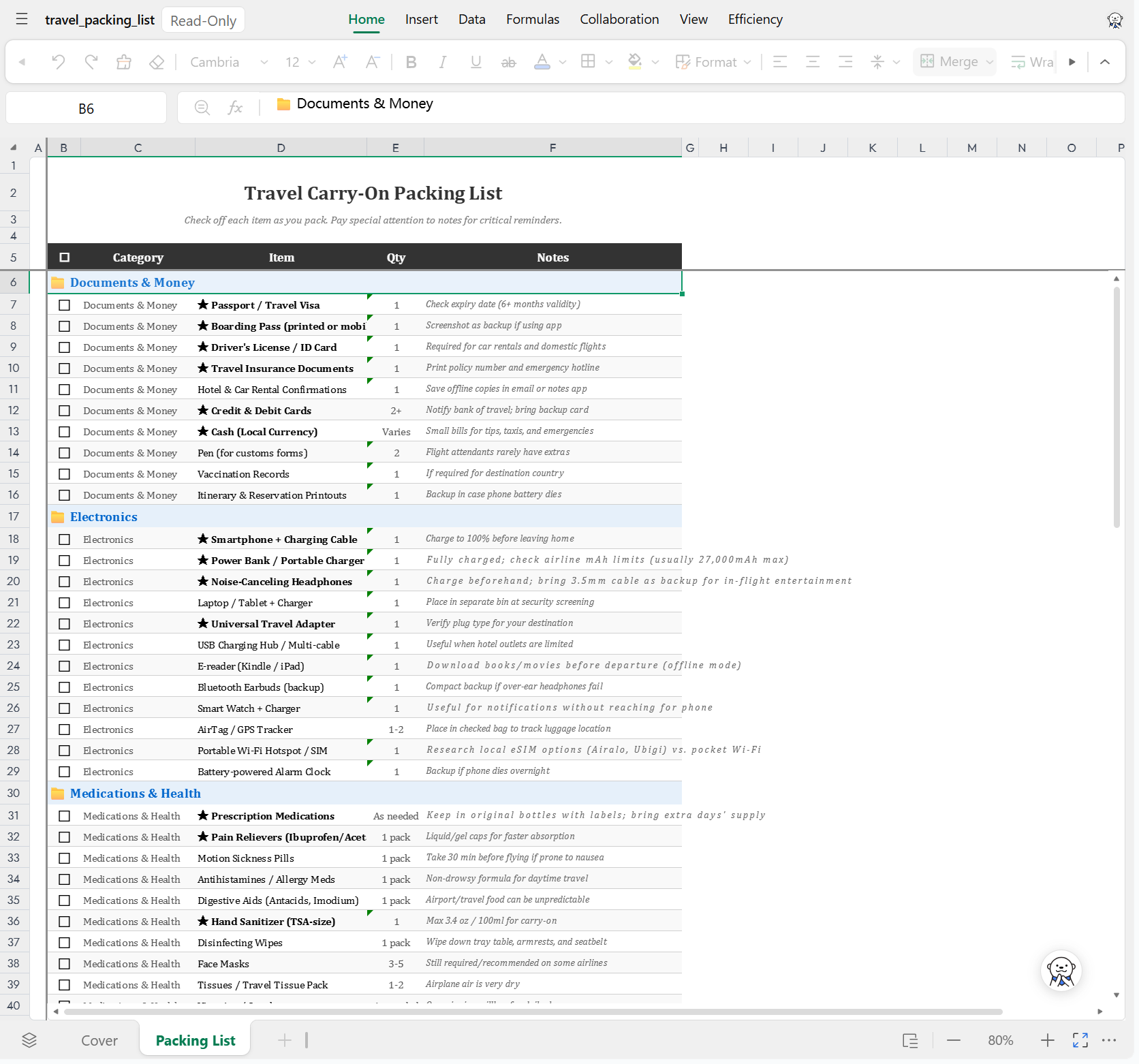Increase font size icon
Viewport: 1139px width, 1064px height.
click(340, 62)
